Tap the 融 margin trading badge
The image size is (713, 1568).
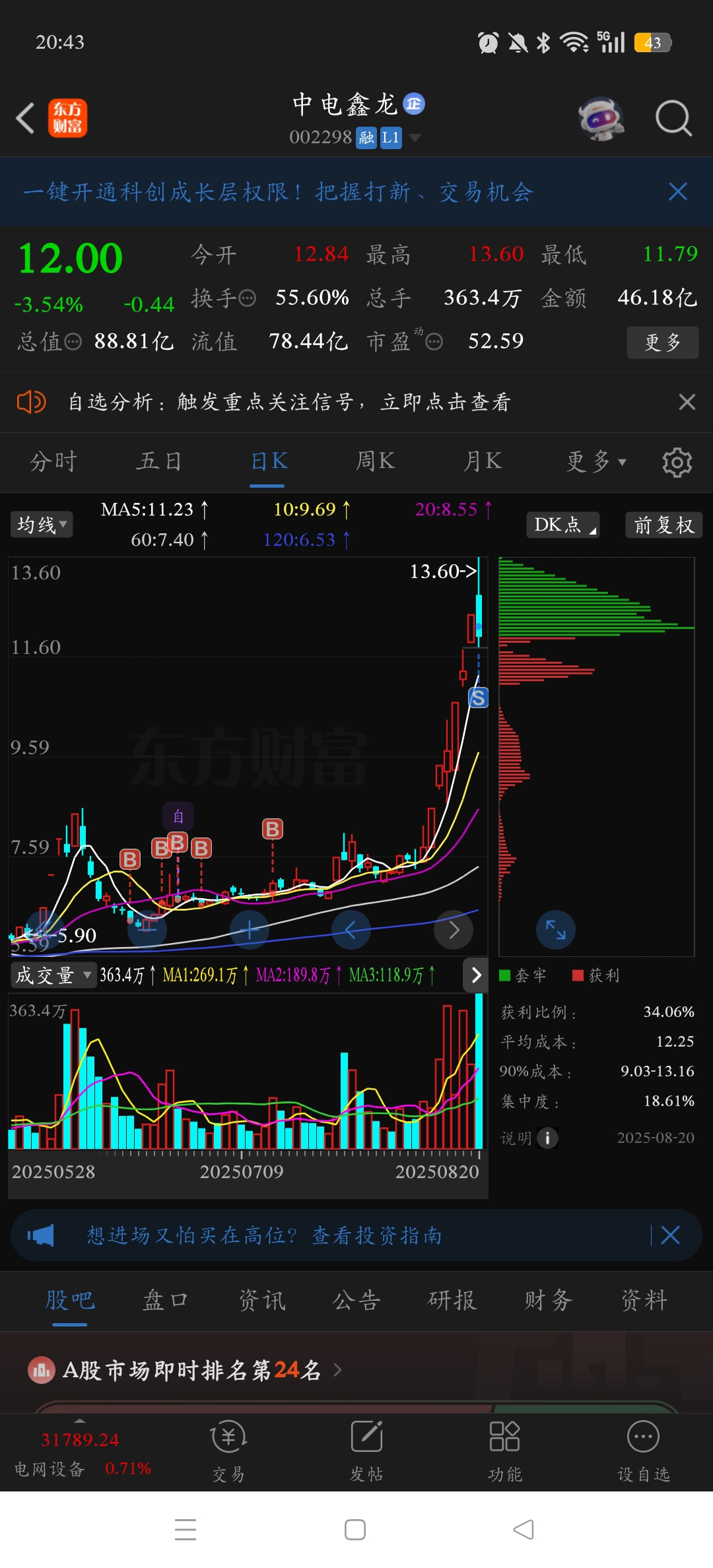(366, 137)
